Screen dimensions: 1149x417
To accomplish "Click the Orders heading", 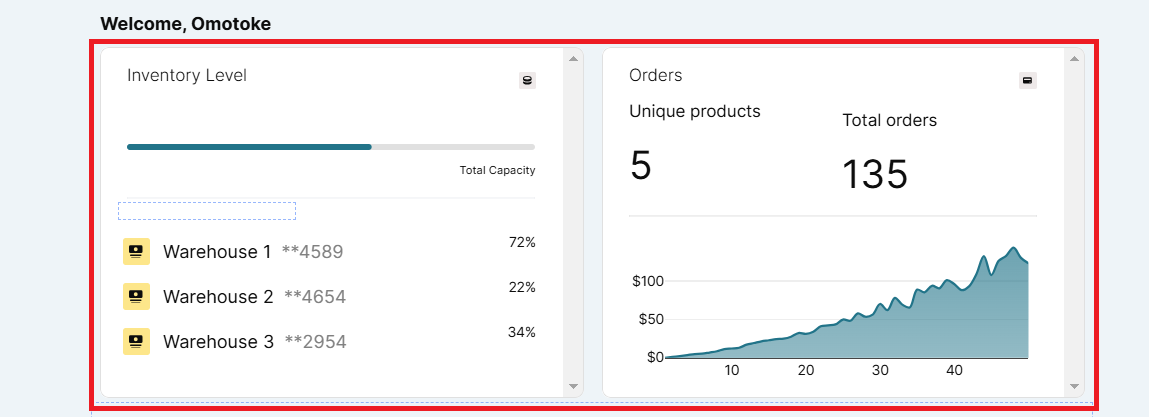I will point(656,75).
